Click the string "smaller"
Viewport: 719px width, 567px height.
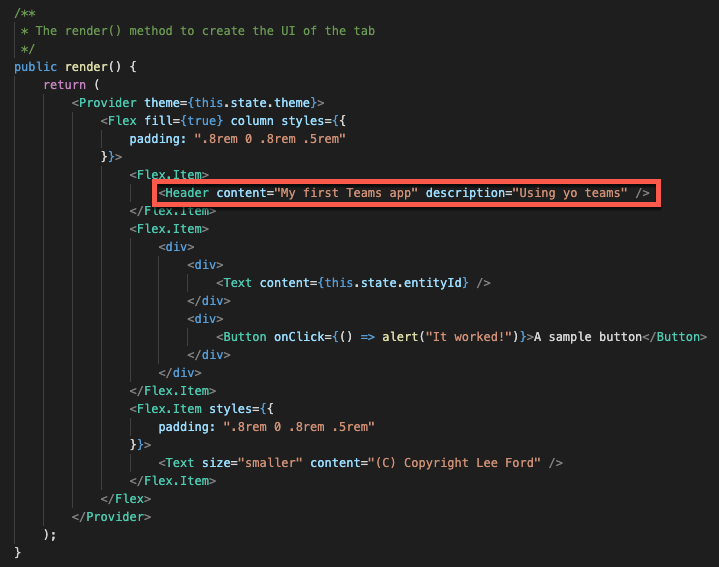(270, 463)
